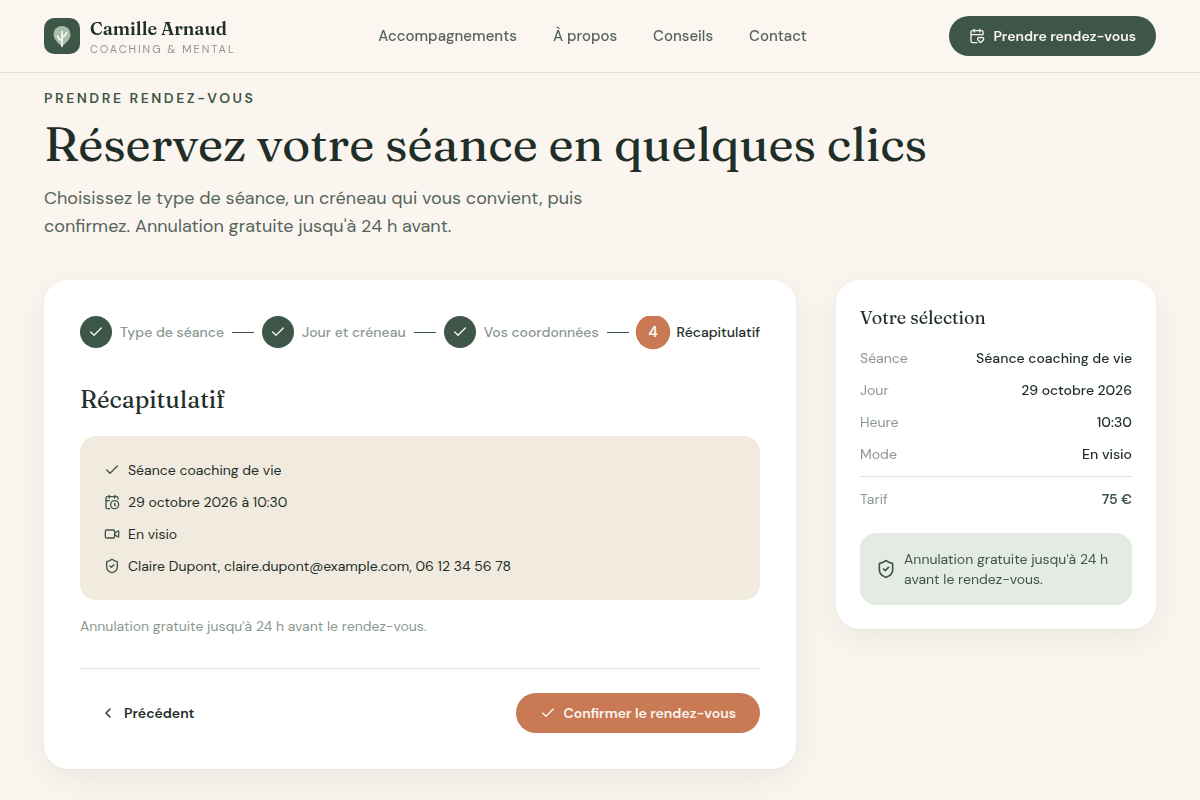Screen dimensions: 1200x800
Task: Open the Contact page
Action: point(778,36)
